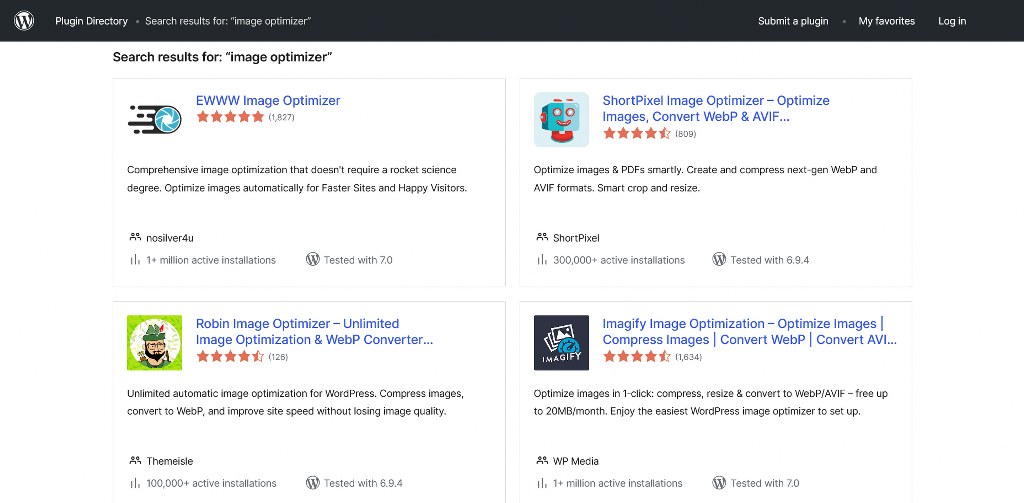This screenshot has width=1024, height=503.
Task: Click author icon beside WP Media
Action: pyautogui.click(x=542, y=461)
